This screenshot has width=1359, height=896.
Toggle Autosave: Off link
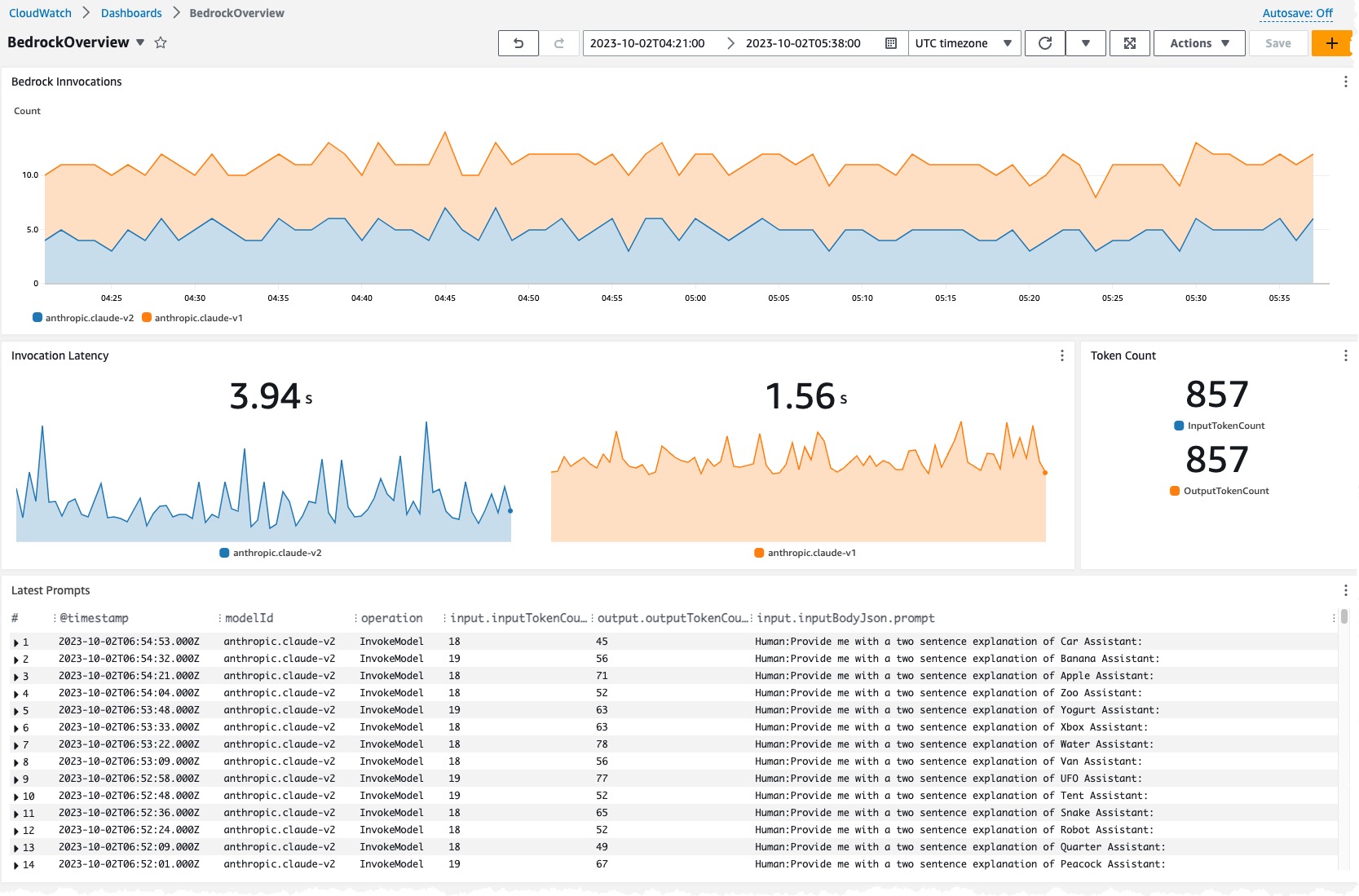click(x=1297, y=13)
